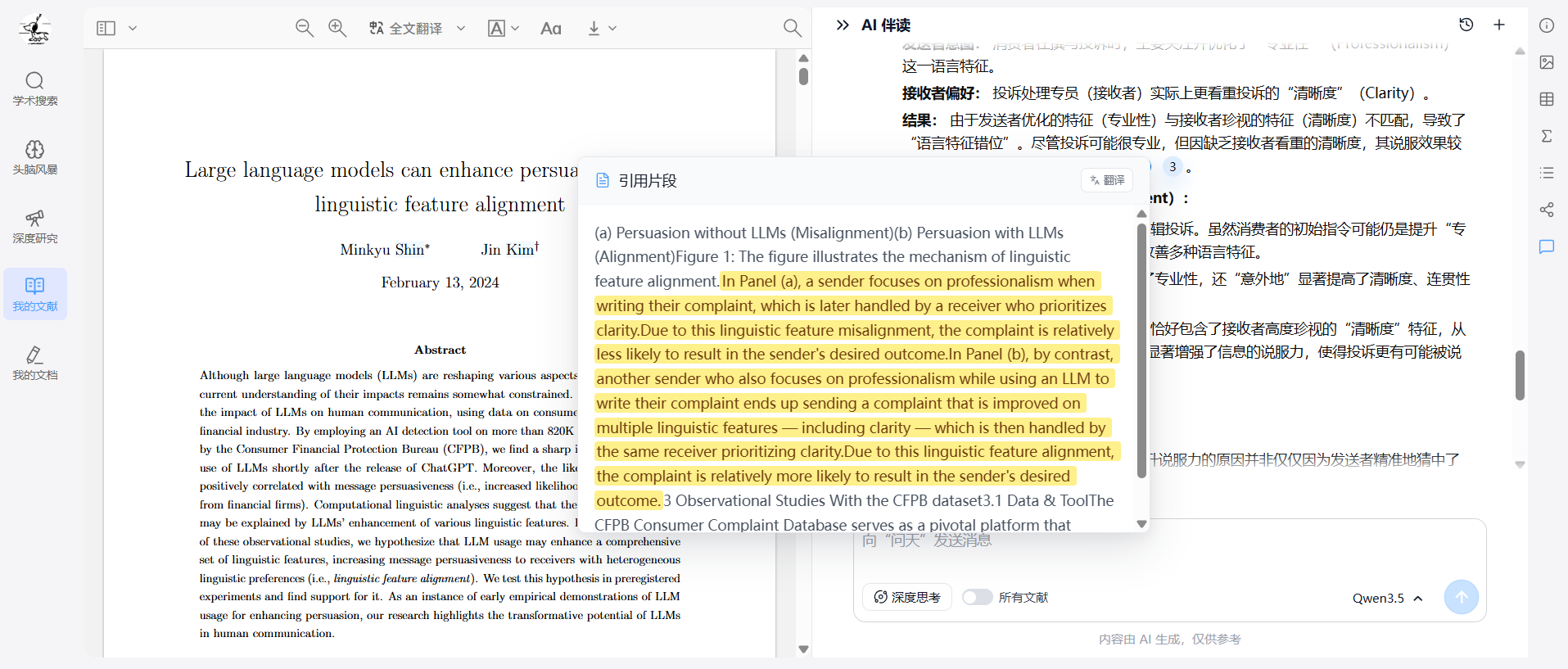
Task: Toggle the 所有文献 switch
Action: pyautogui.click(x=977, y=597)
